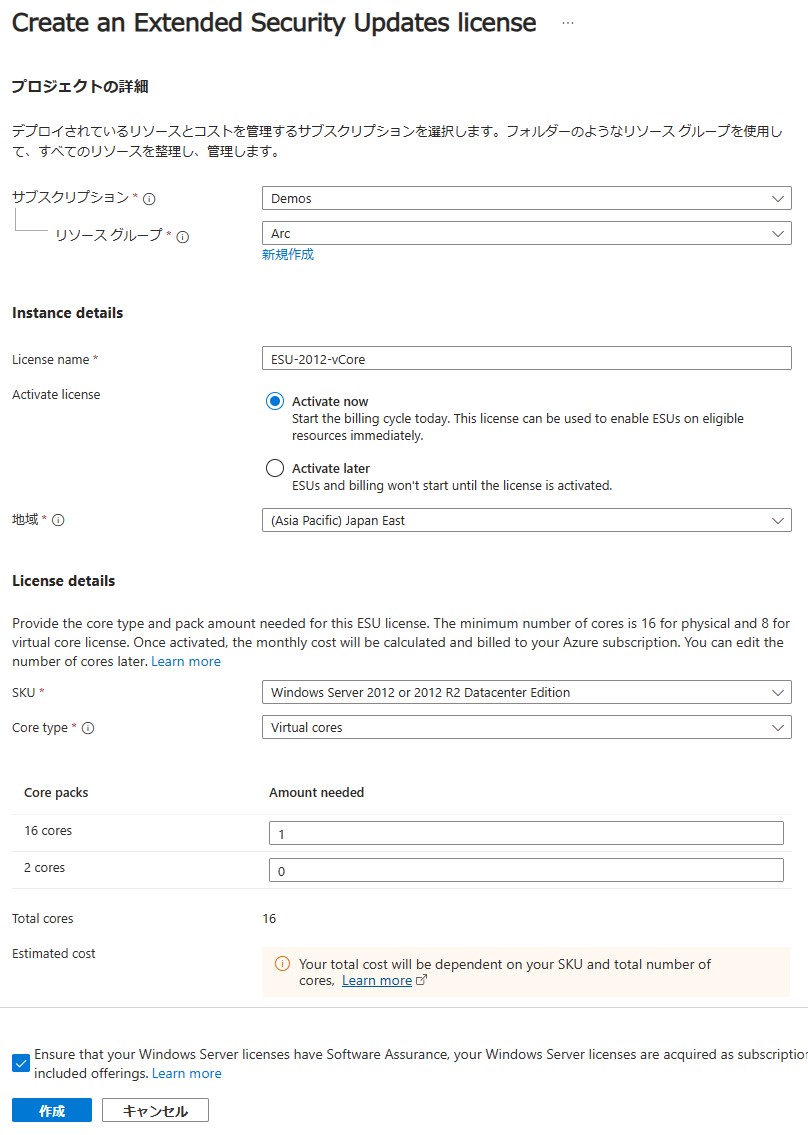Toggle the Software Assurance confirmation checkbox

[21, 1063]
